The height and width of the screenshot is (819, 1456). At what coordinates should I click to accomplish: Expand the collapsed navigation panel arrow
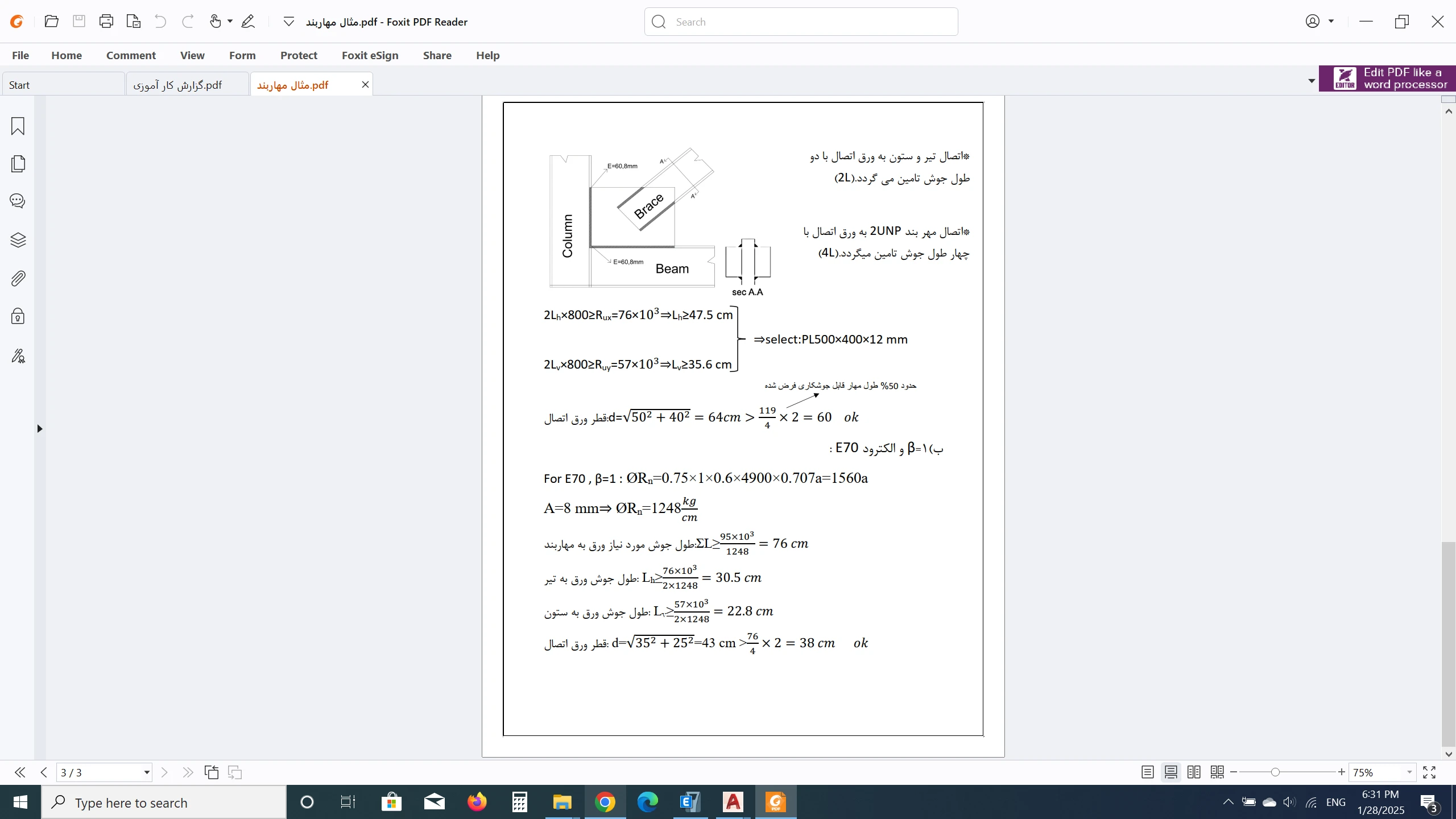[39, 429]
